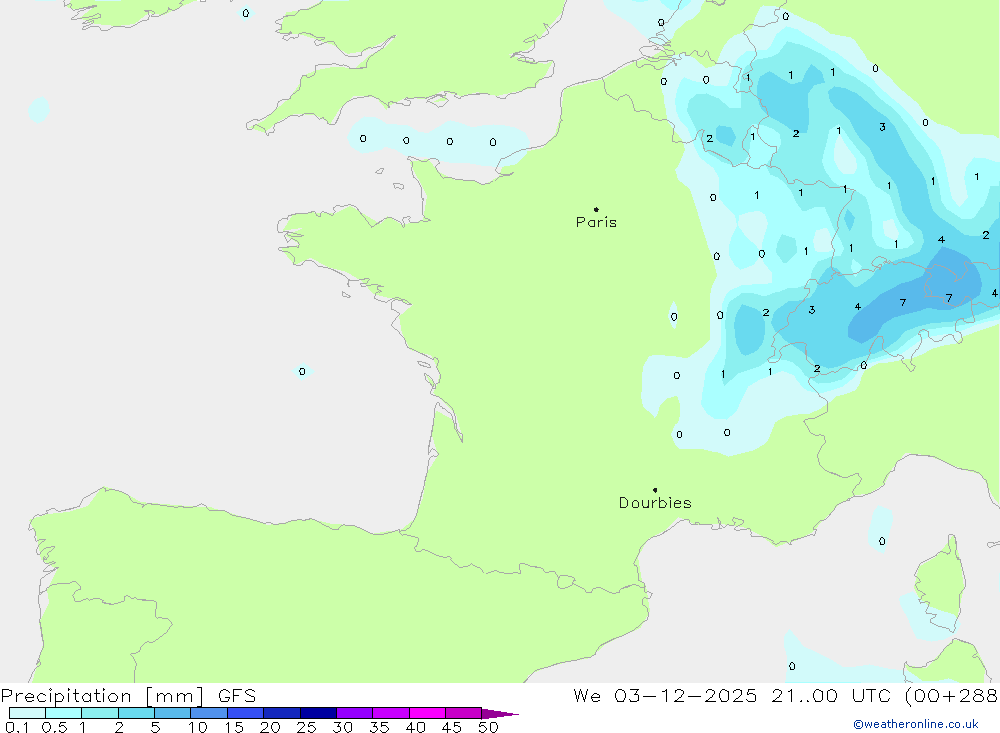Screen dimensions: 1000x733
Task: Click the over-50 mm legend arrow tip
Action: 501,714
